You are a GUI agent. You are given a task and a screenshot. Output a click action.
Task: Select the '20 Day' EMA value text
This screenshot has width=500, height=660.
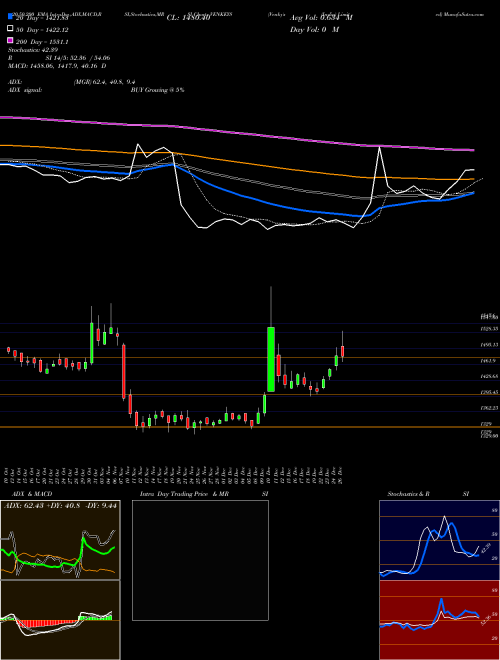[x=43, y=18]
